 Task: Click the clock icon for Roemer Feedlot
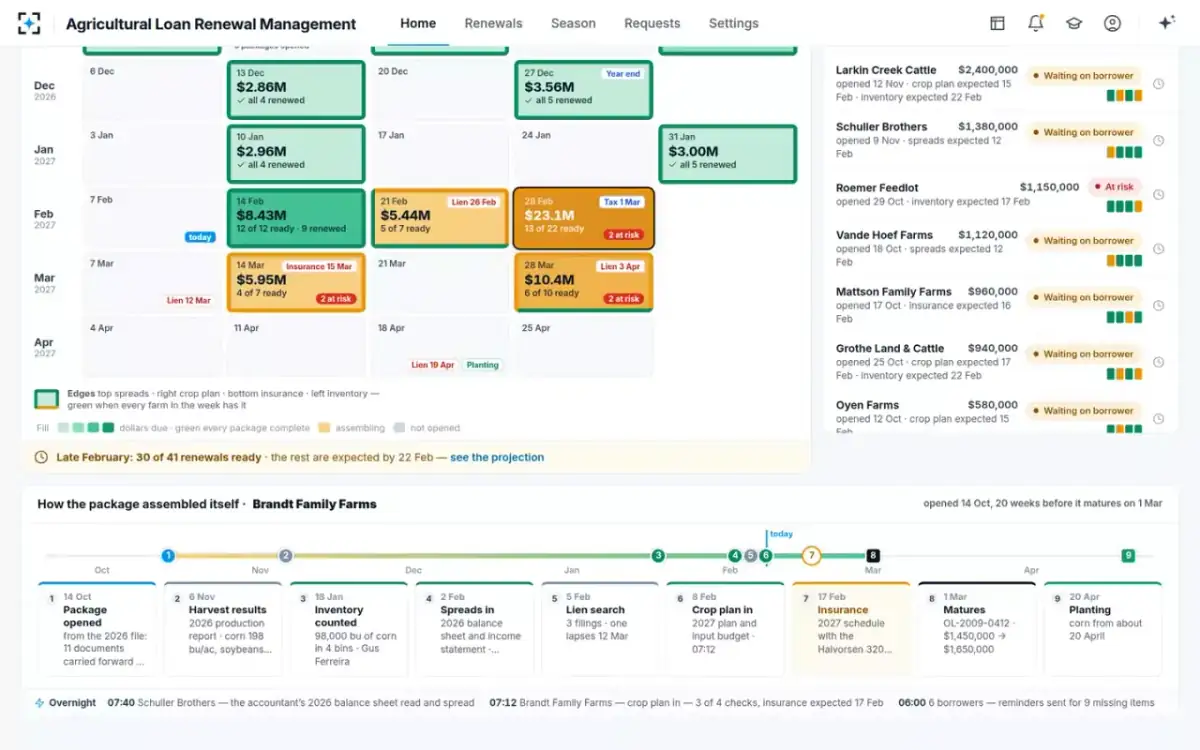(x=1159, y=195)
